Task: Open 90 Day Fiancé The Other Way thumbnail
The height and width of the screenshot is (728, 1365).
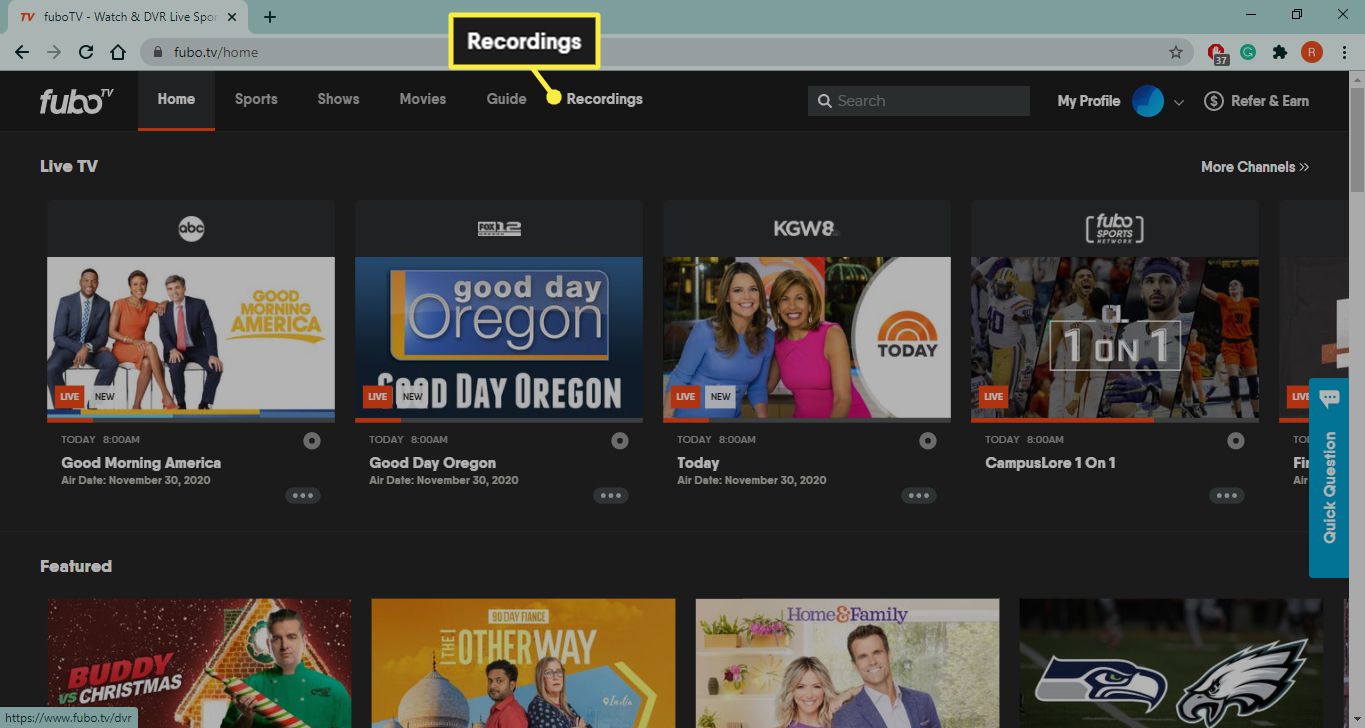Action: [523, 663]
